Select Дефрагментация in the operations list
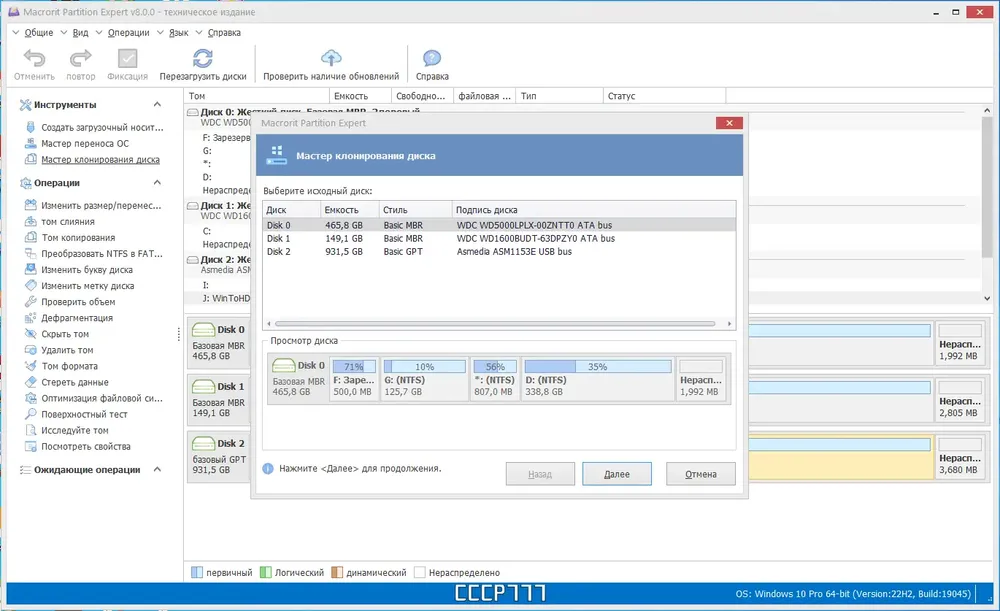This screenshot has height=611, width=1000. click(77, 318)
